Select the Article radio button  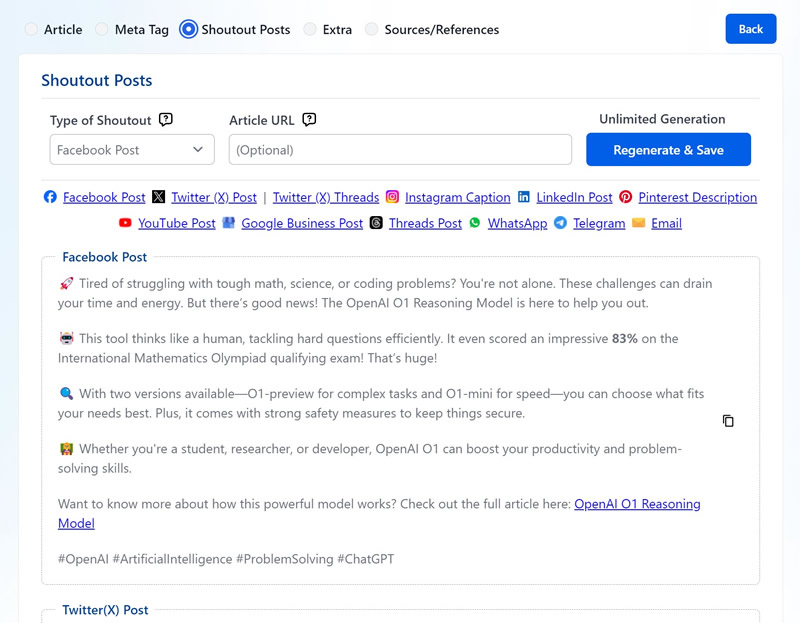tap(31, 30)
